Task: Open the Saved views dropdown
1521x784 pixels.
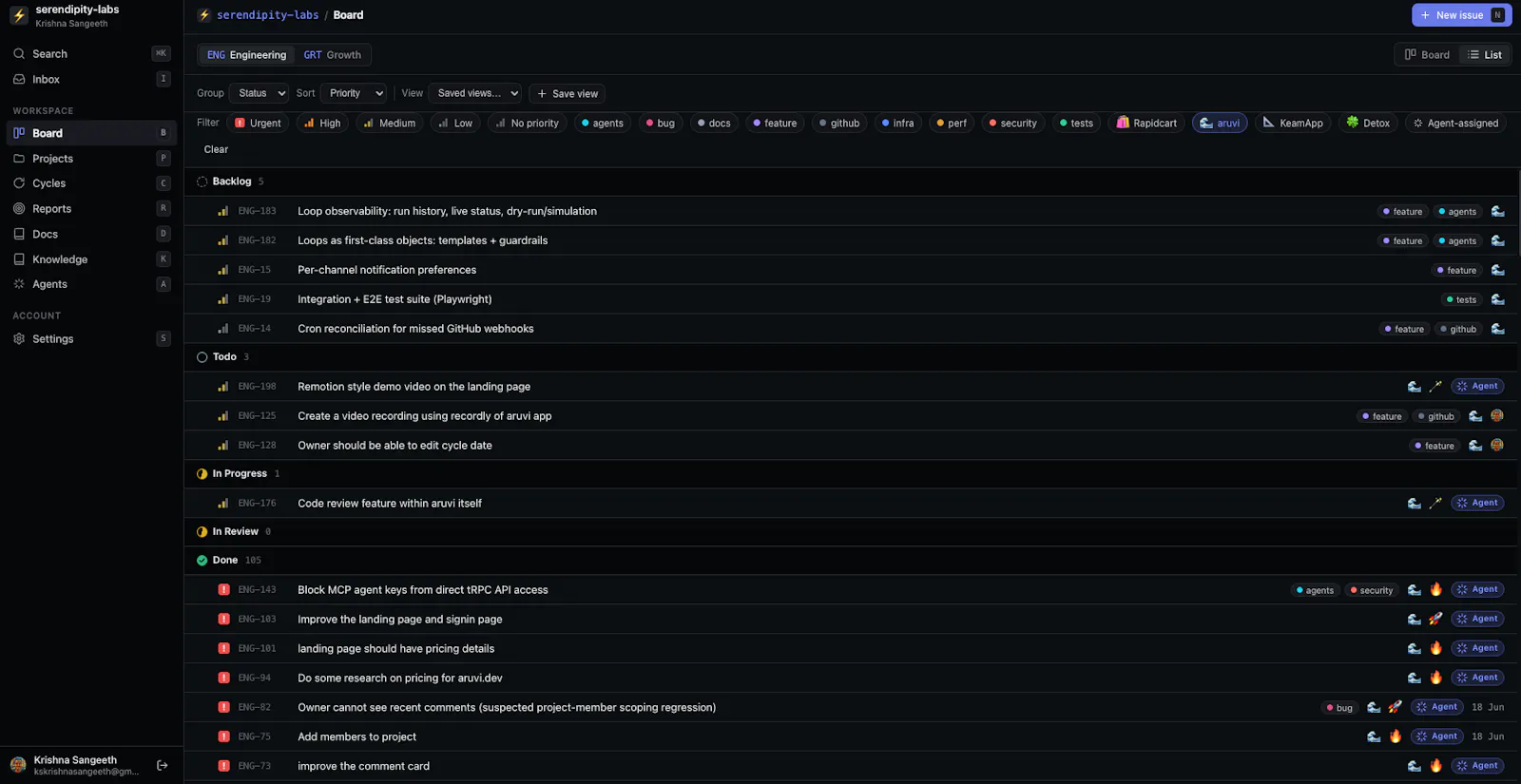Action: click(x=475, y=93)
